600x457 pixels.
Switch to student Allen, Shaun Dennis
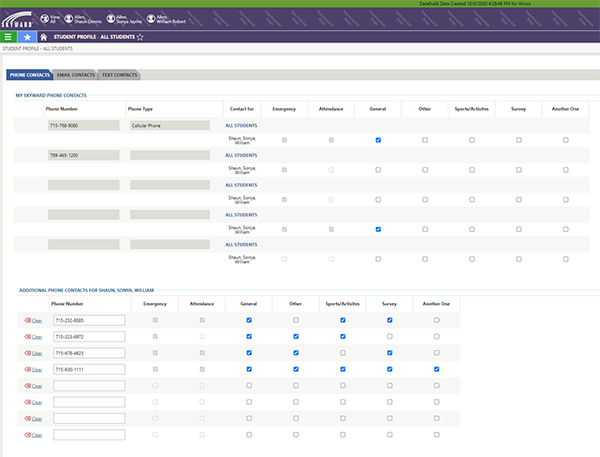[x=83, y=19]
